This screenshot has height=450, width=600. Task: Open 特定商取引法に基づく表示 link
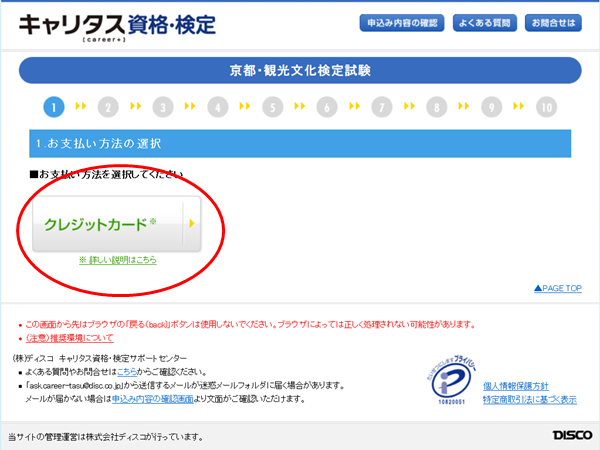tap(530, 400)
